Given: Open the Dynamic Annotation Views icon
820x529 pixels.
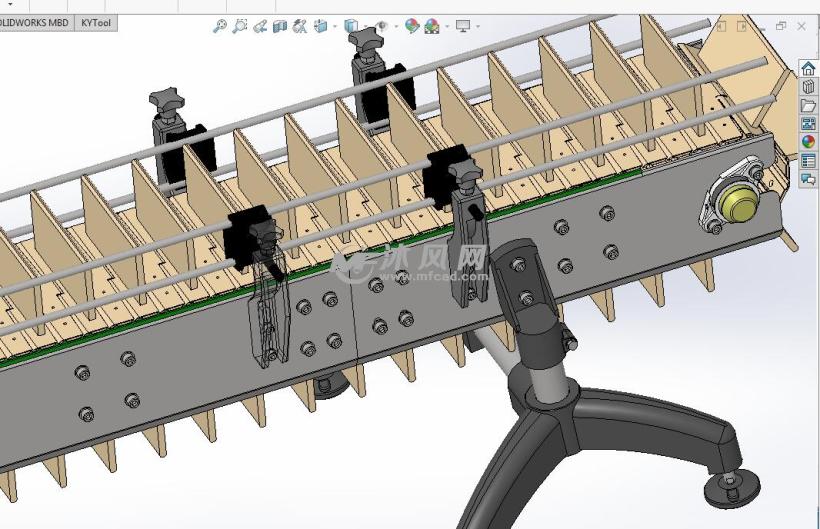Looking at the screenshot, I should pos(300,26).
